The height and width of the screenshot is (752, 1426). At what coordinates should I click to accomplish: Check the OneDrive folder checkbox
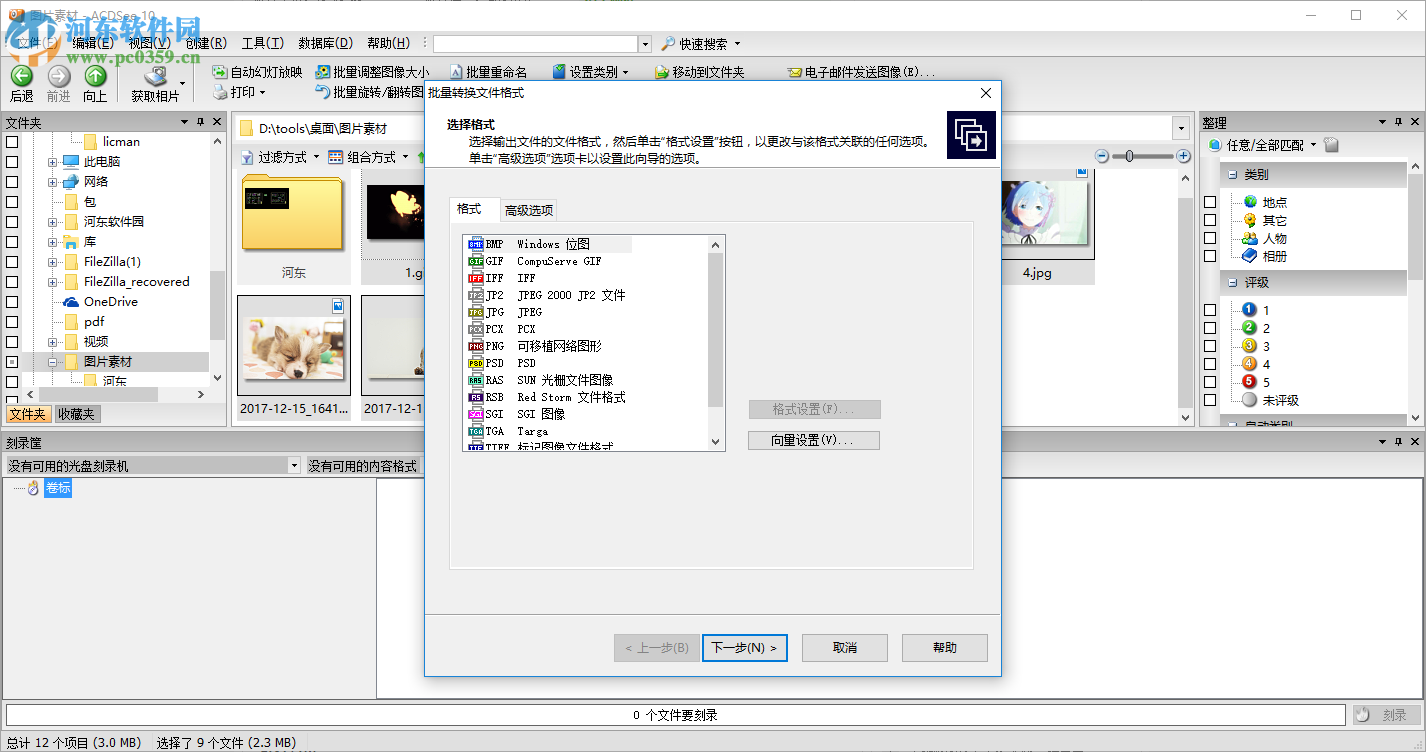click(x=13, y=301)
